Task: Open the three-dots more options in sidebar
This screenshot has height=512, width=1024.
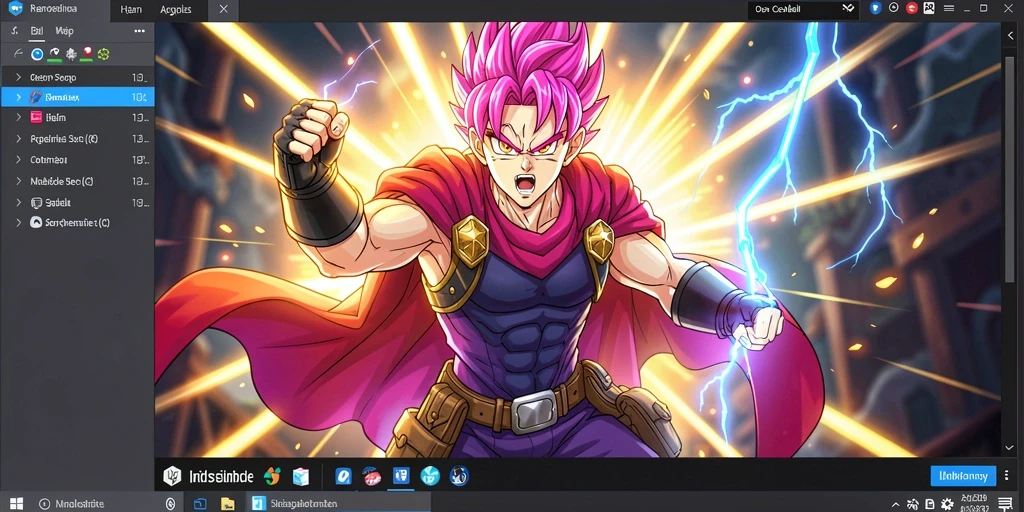Action: 139,31
